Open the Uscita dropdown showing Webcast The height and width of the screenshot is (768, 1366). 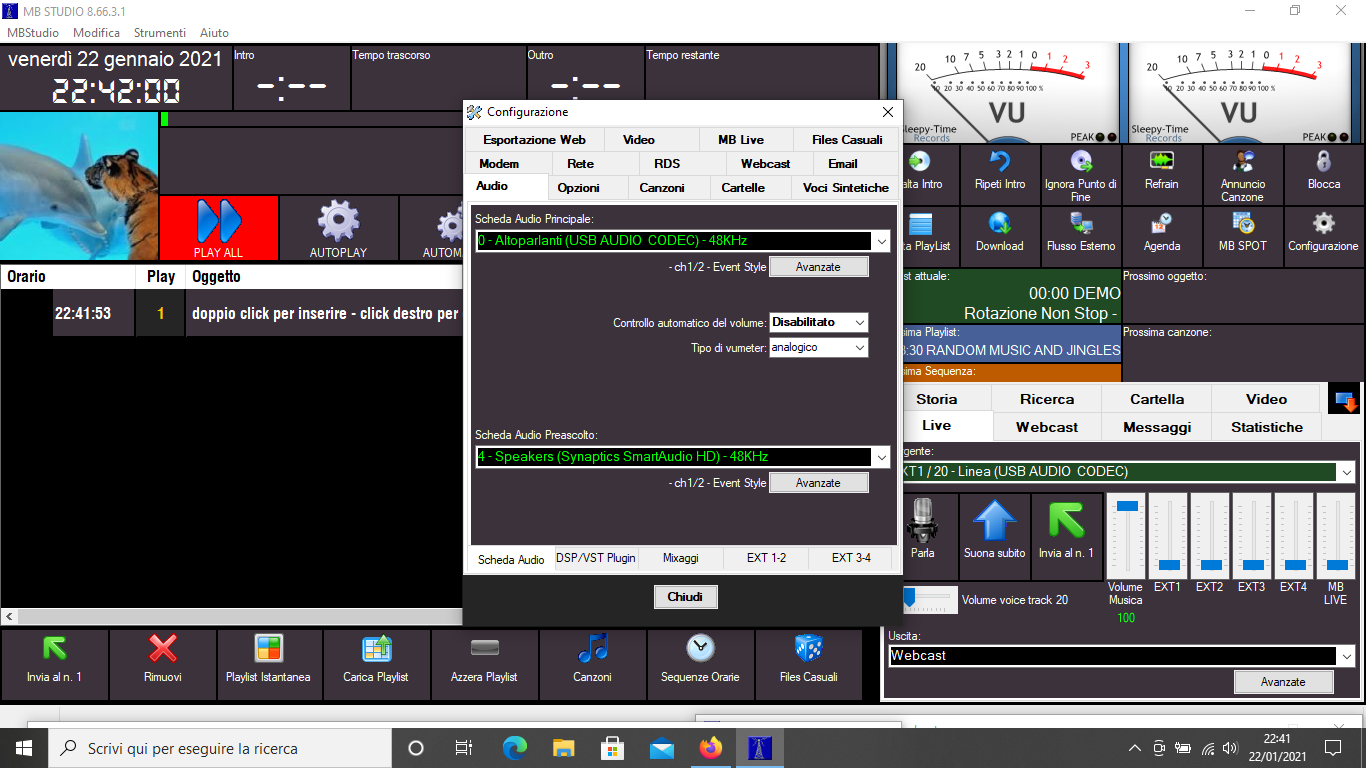(x=1347, y=656)
